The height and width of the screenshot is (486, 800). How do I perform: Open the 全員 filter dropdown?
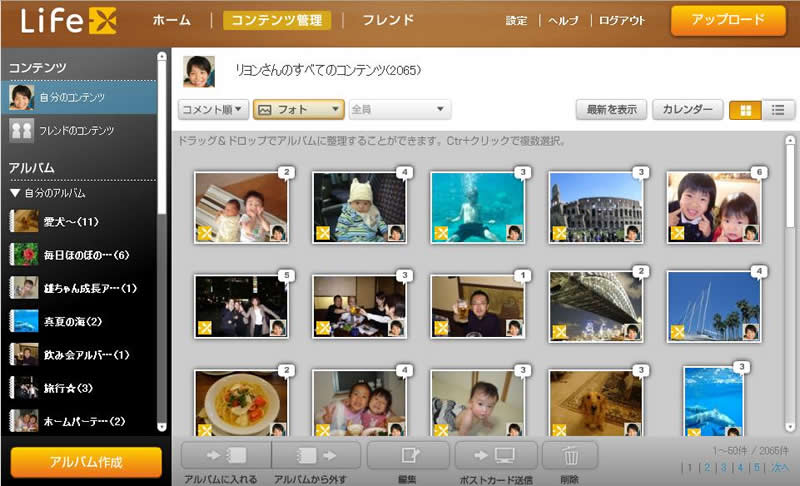tap(399, 110)
